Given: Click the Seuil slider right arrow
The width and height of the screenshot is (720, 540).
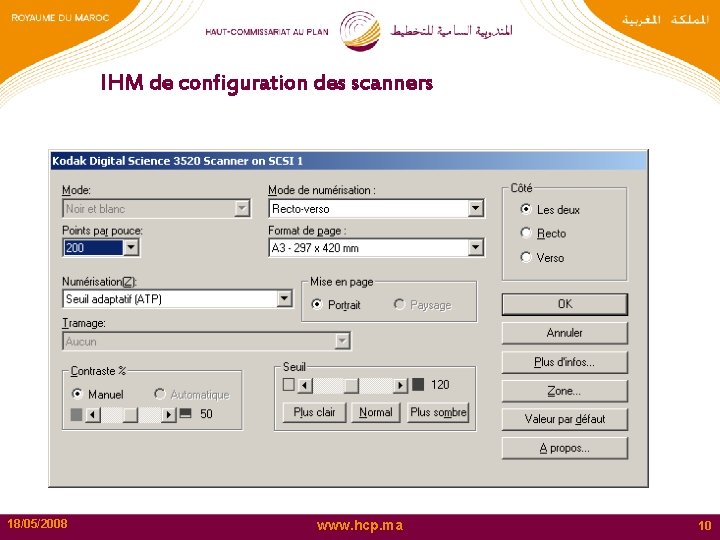Looking at the screenshot, I should [x=400, y=385].
